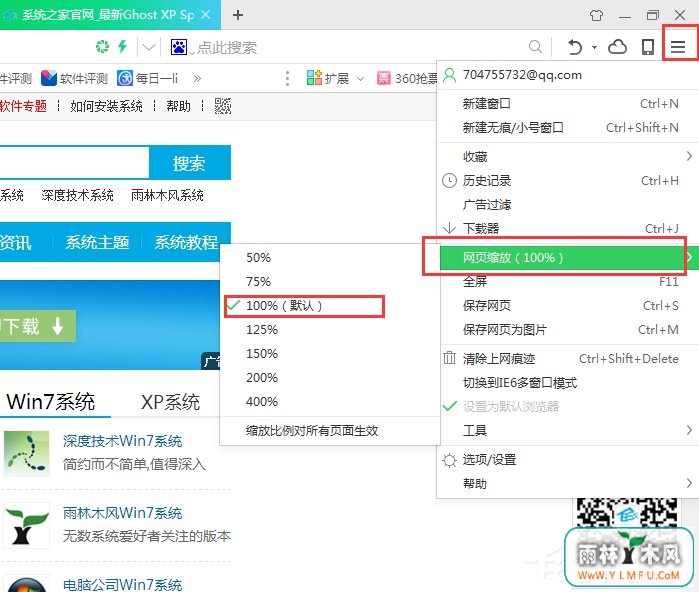
Task: Click the site search input box
Action: 74,163
